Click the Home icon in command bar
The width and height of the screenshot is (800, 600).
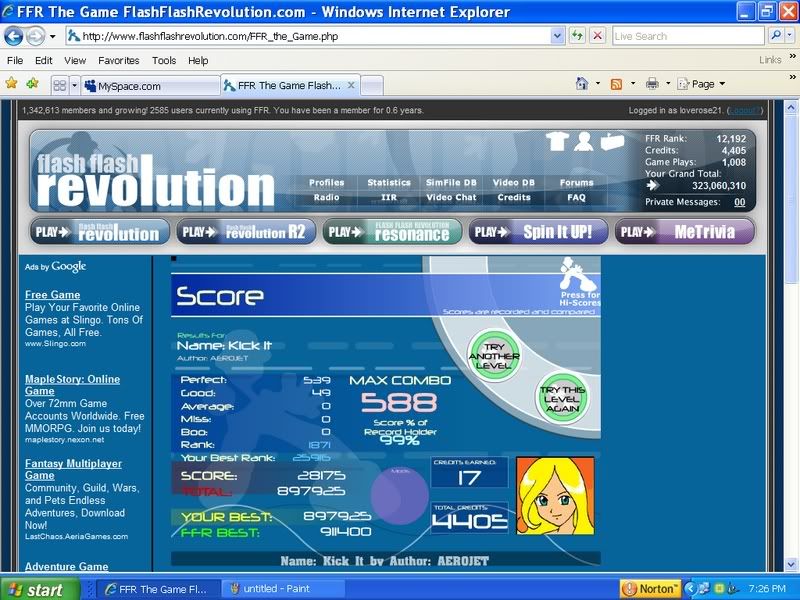(581, 84)
